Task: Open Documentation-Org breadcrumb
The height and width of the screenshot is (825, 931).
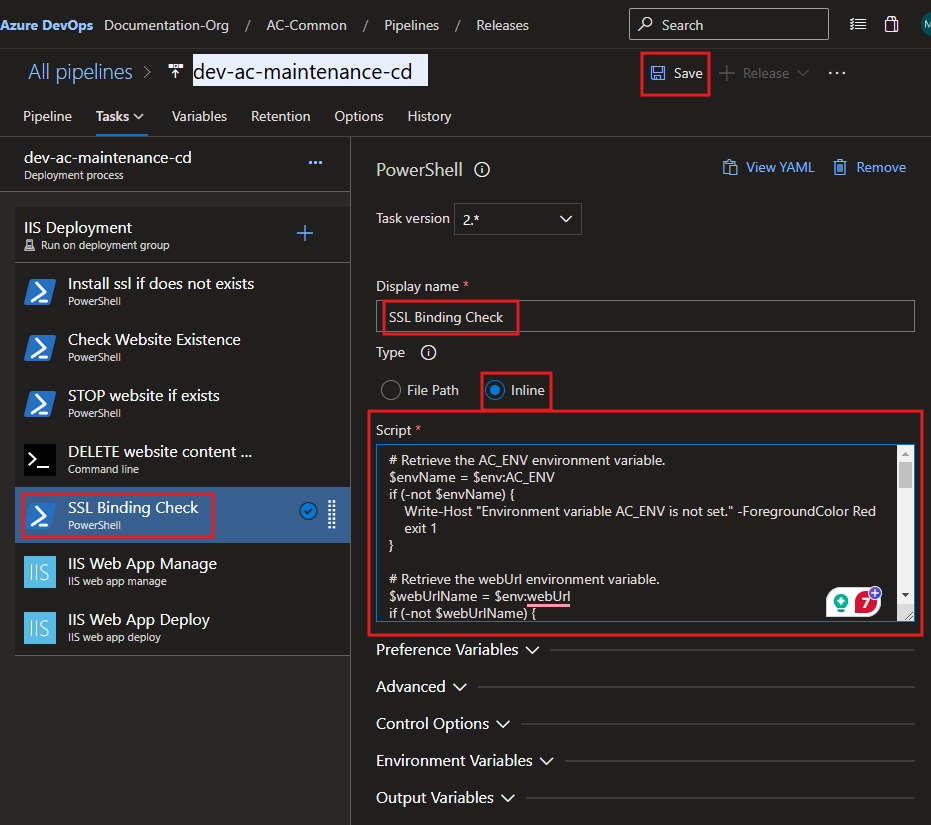Action: point(166,25)
